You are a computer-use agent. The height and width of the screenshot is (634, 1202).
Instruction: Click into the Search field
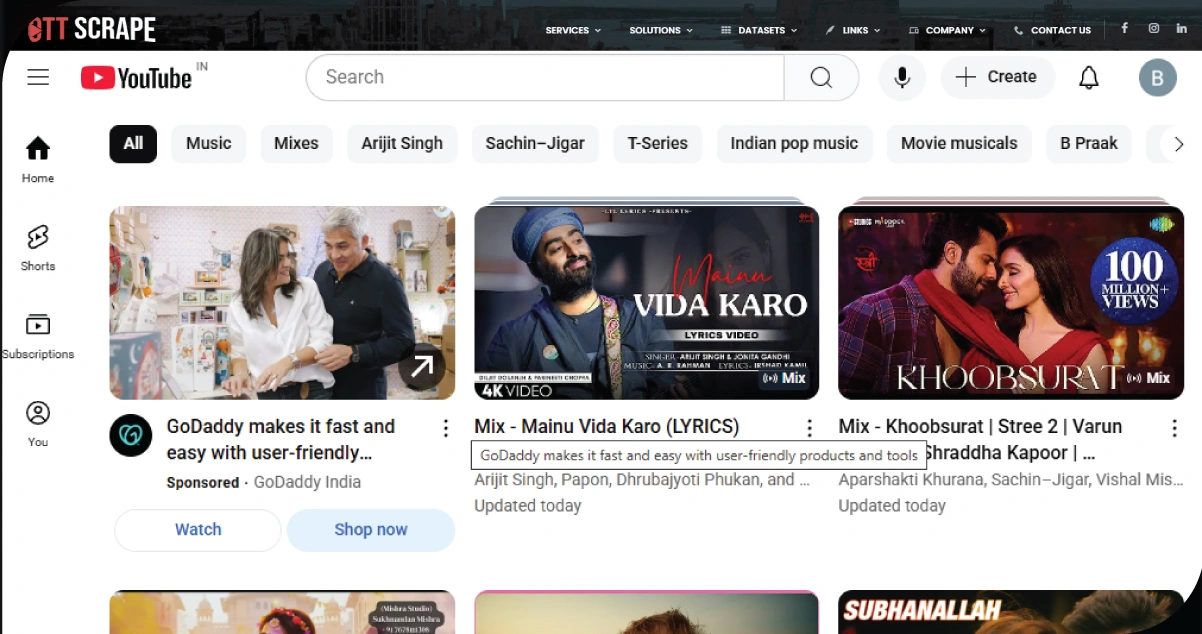pos(545,77)
